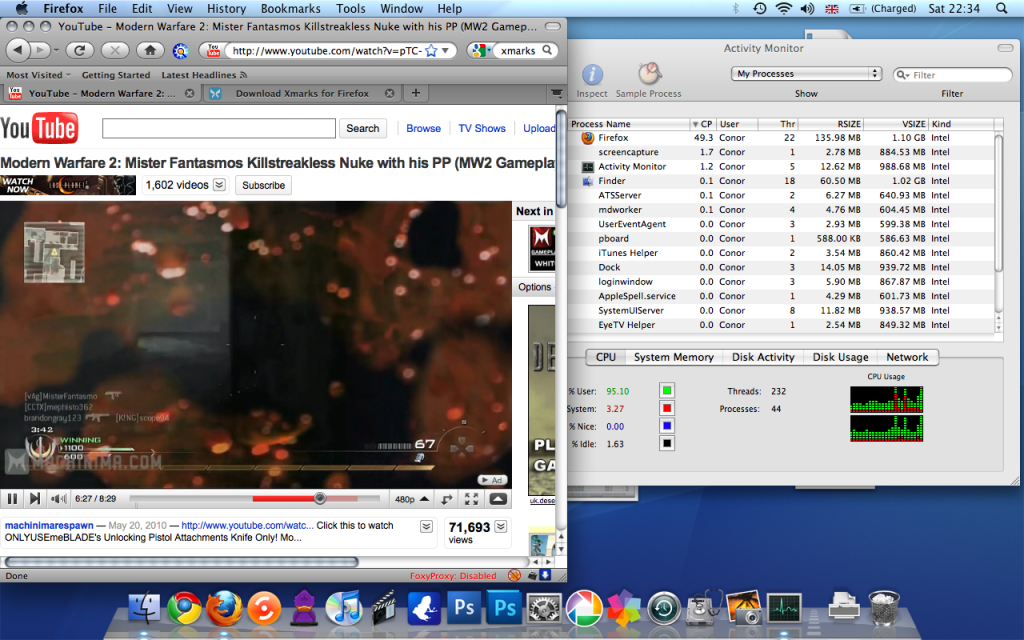Select the Firefox process row
Screen dimensions: 1024x640
tap(781, 138)
